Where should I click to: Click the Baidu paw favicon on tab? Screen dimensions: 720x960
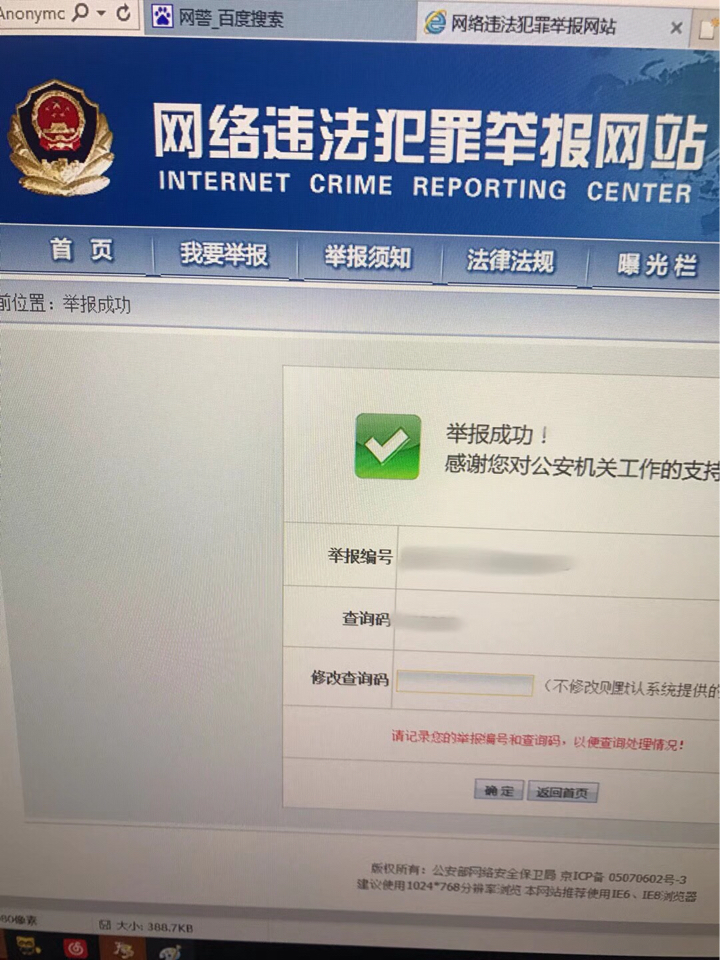pos(162,17)
